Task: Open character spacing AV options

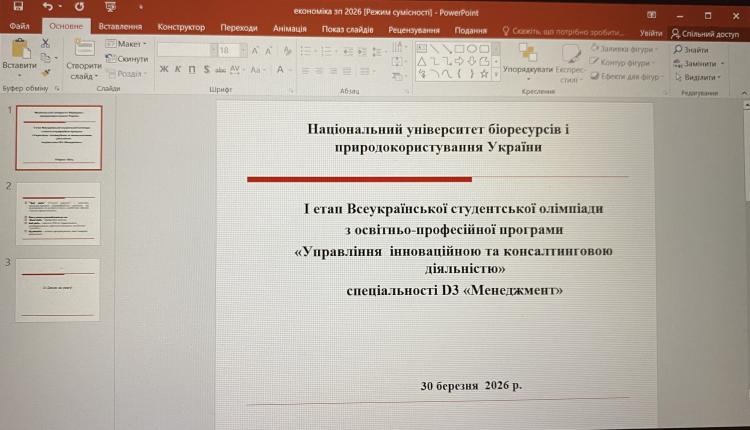Action: pos(235,70)
